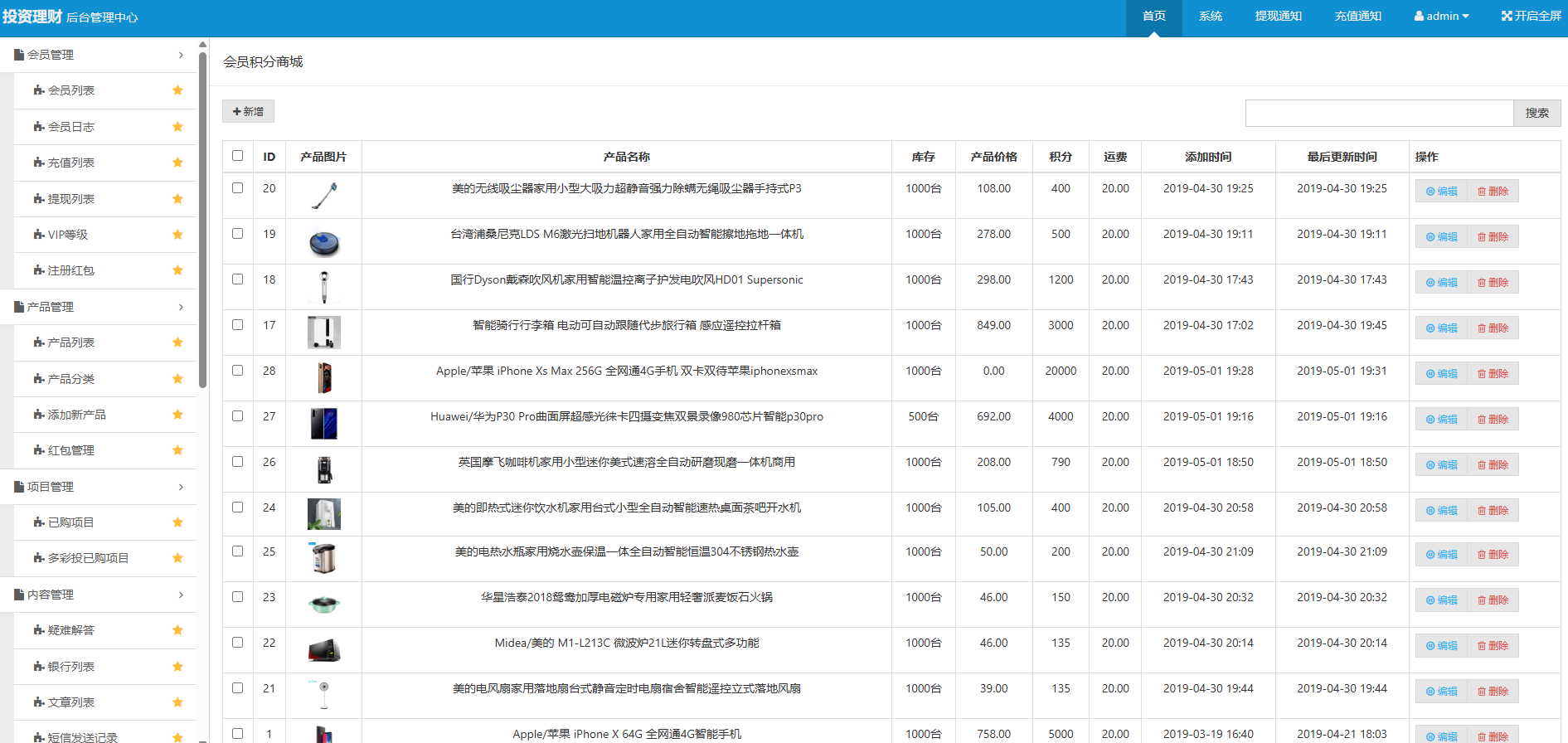Click the star icon beside 产品分类
Image resolution: width=1568 pixels, height=743 pixels.
[x=177, y=379]
